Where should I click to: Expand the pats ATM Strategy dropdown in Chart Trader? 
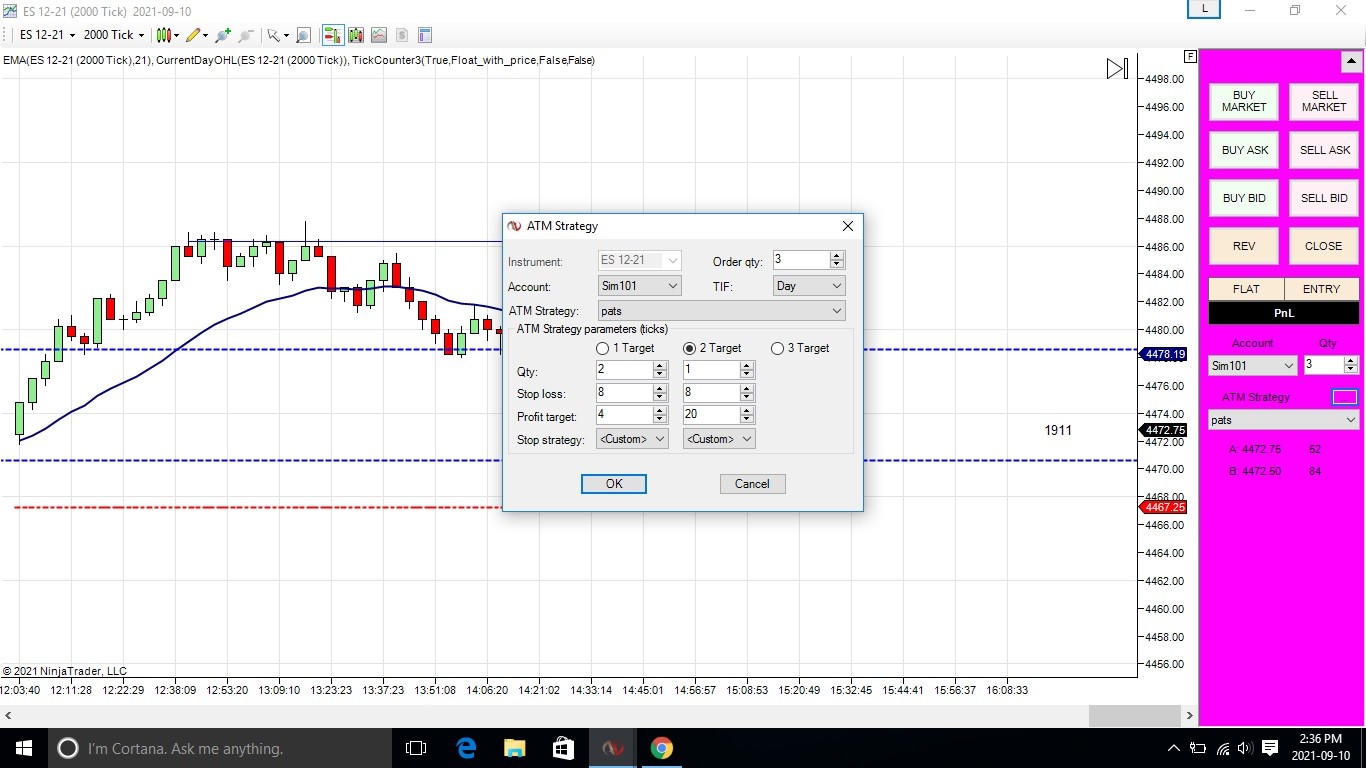pos(1284,421)
